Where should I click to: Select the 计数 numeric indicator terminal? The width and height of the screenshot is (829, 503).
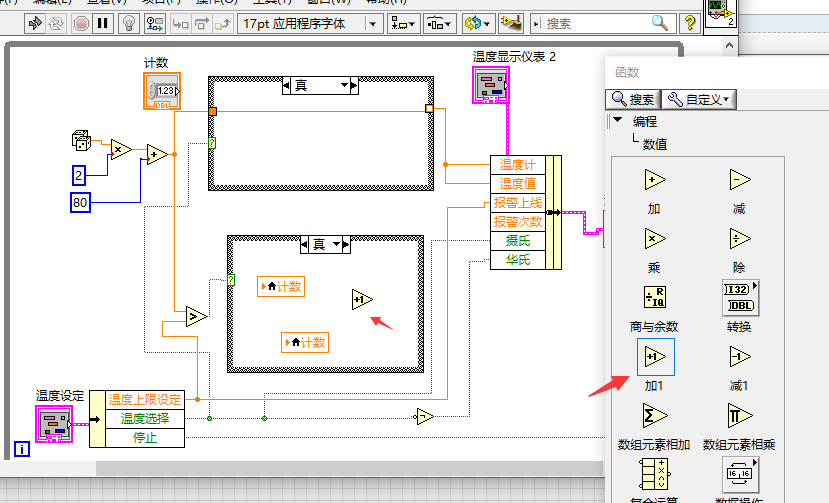click(x=162, y=91)
